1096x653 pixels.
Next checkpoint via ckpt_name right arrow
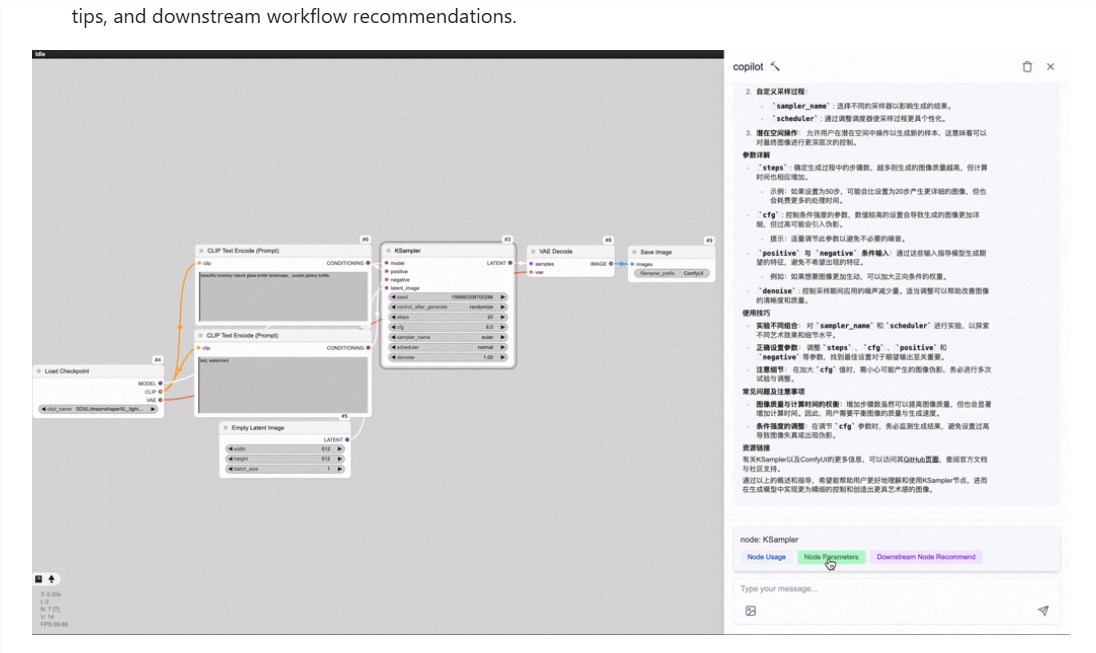tap(154, 408)
